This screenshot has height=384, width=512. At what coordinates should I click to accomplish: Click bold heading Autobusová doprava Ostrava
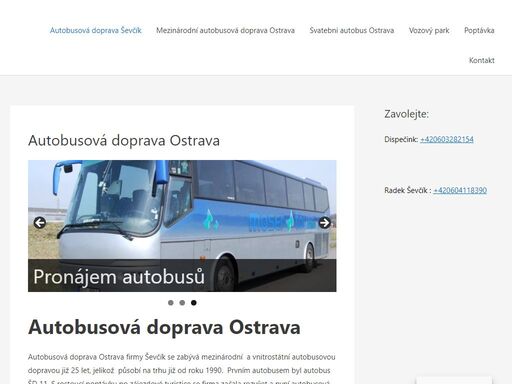click(164, 327)
